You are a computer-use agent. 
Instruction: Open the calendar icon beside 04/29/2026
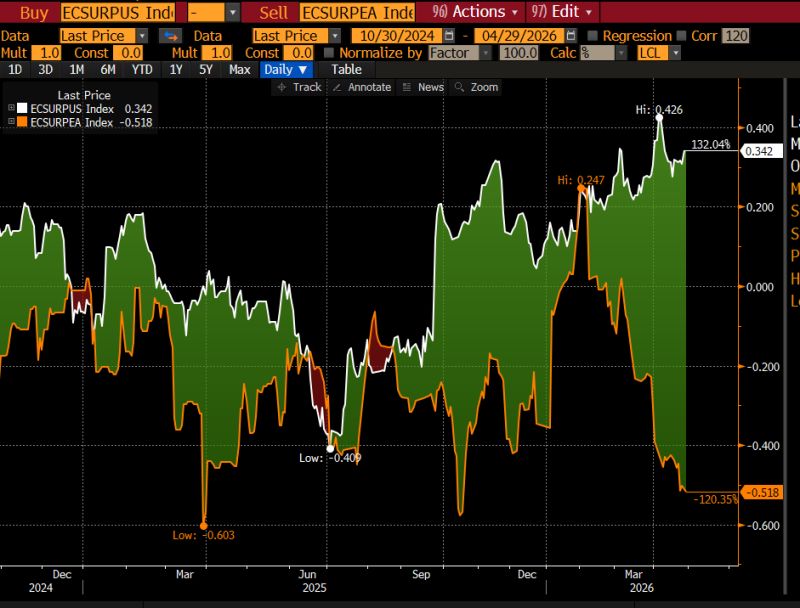pyautogui.click(x=569, y=34)
